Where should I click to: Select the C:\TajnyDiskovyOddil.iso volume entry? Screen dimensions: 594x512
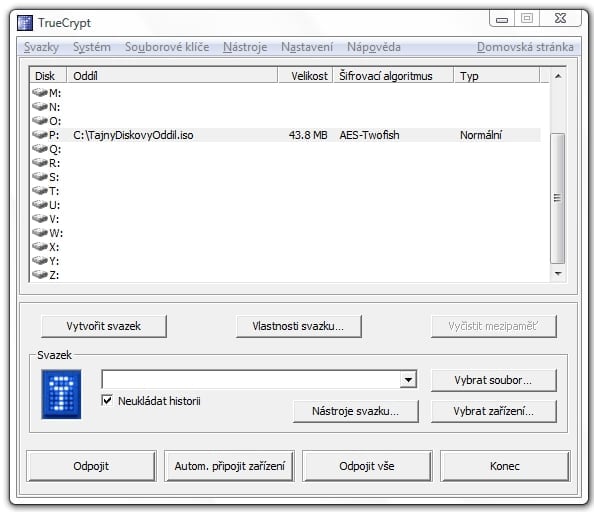[133, 135]
